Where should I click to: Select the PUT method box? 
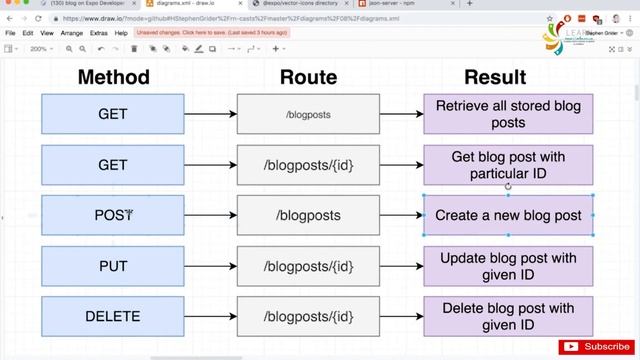[113, 266]
